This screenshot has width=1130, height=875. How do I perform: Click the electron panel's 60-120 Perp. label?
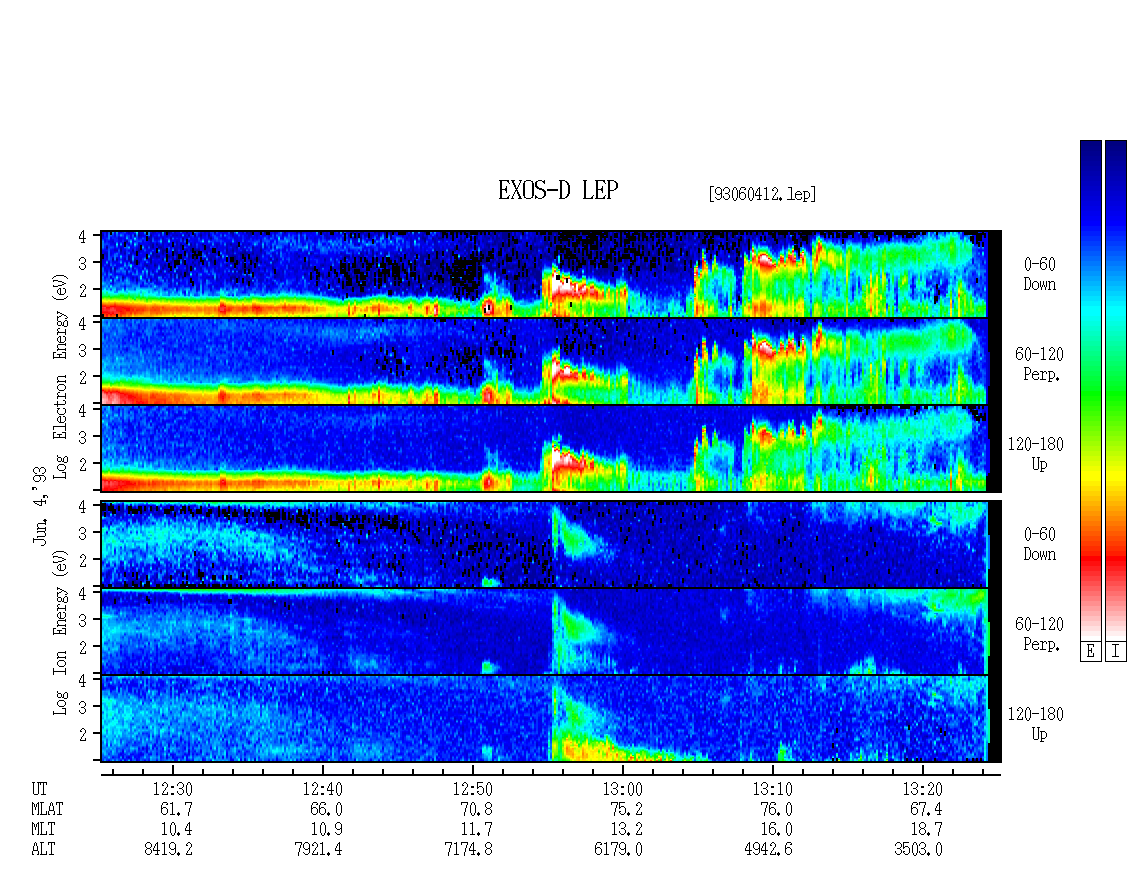coord(1039,365)
